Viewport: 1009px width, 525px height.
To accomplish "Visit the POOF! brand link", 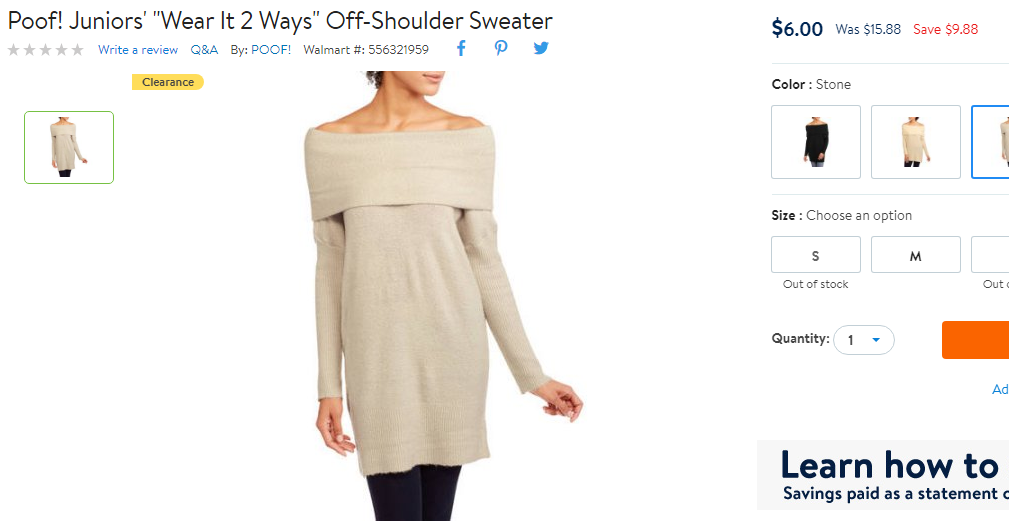I will coord(271,50).
